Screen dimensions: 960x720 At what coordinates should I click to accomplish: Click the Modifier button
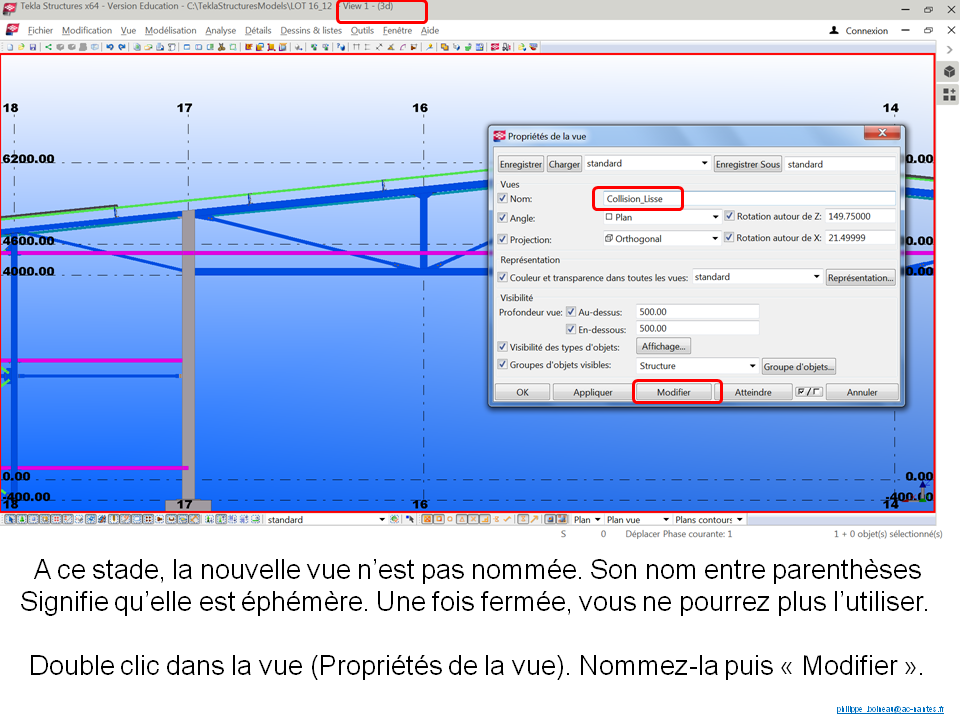(x=673, y=392)
